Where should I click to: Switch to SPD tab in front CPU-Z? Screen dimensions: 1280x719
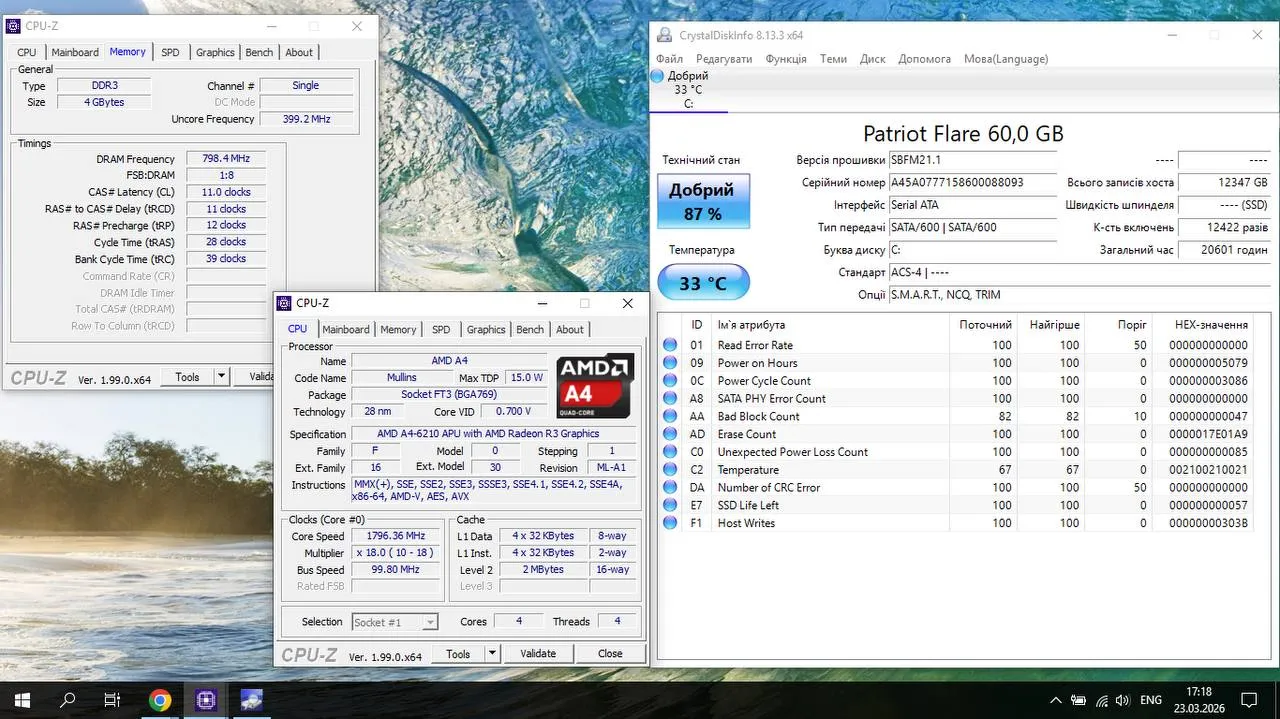click(441, 329)
